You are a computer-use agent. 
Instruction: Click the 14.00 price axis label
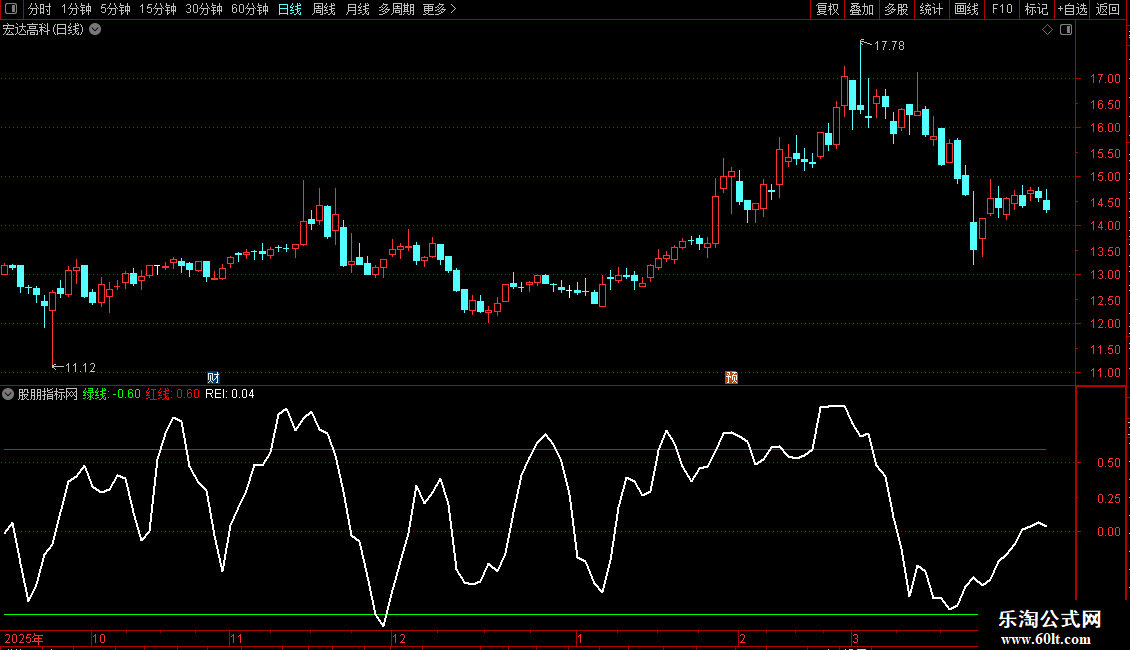[x=1105, y=226]
